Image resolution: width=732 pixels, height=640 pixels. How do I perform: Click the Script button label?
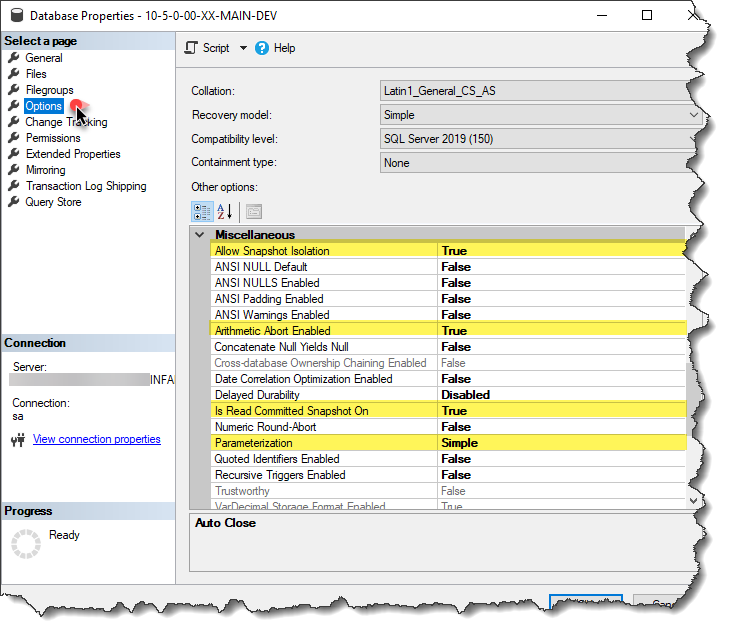216,48
